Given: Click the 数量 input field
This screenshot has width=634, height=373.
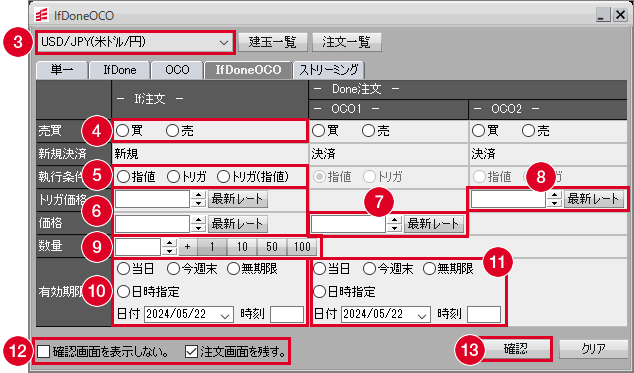Looking at the screenshot, I should point(138,247).
